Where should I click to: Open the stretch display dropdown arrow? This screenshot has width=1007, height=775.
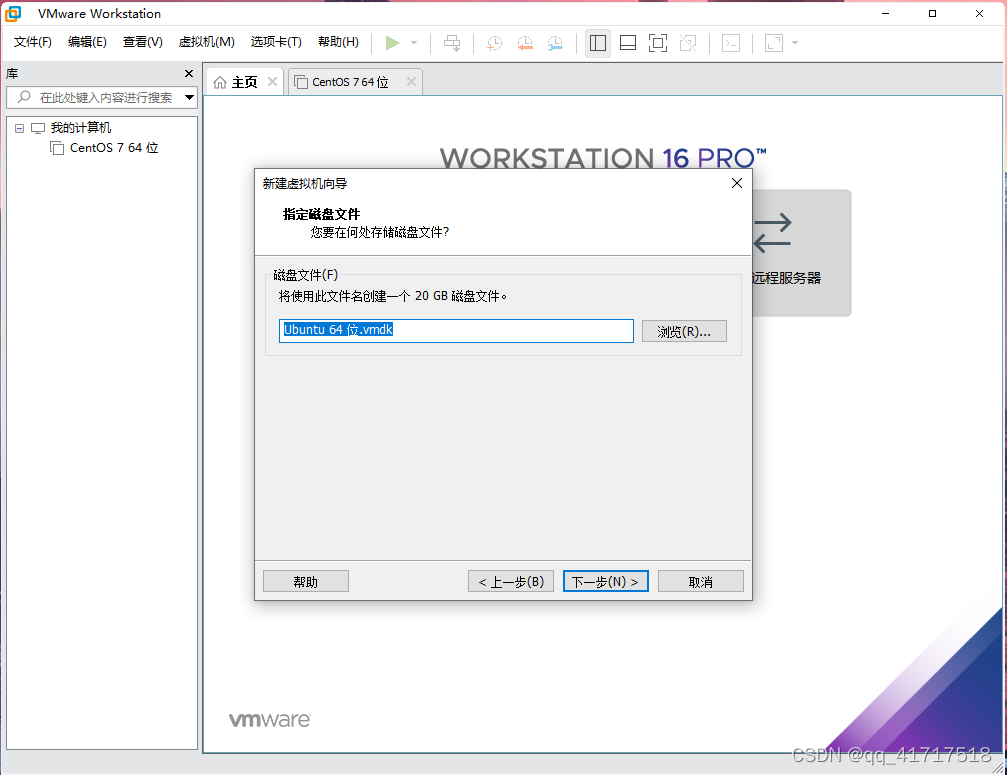tap(795, 43)
